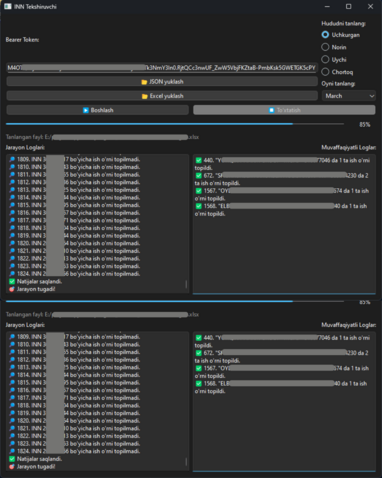Select row 1820 text in the upper process log

pos(78,243)
